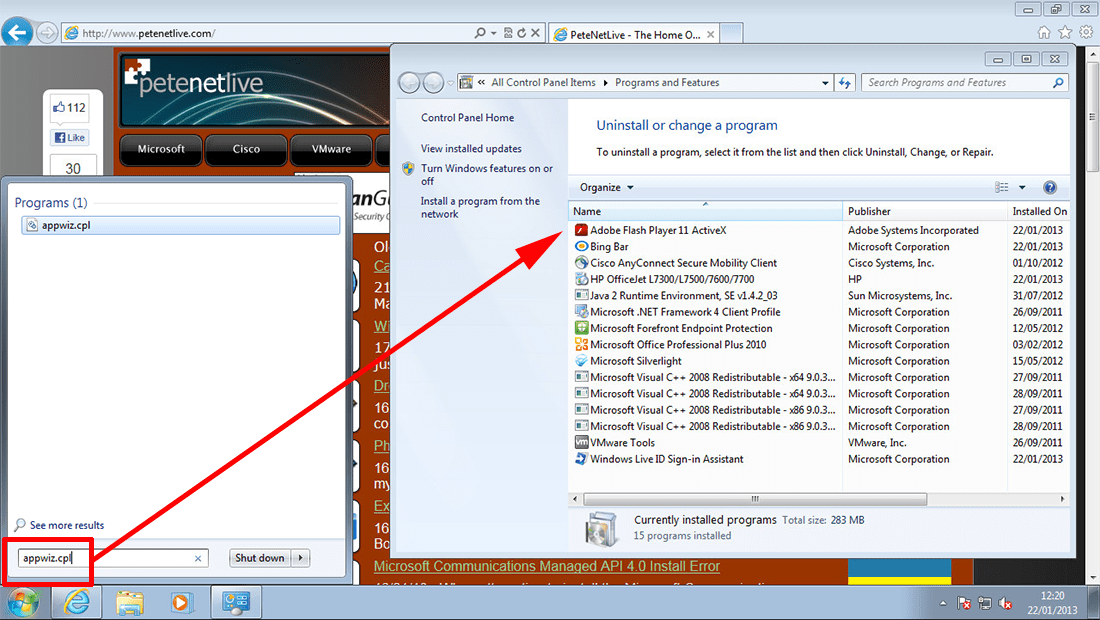Open the volume icon in the system tray
This screenshot has height=620, width=1100.
point(1005,603)
